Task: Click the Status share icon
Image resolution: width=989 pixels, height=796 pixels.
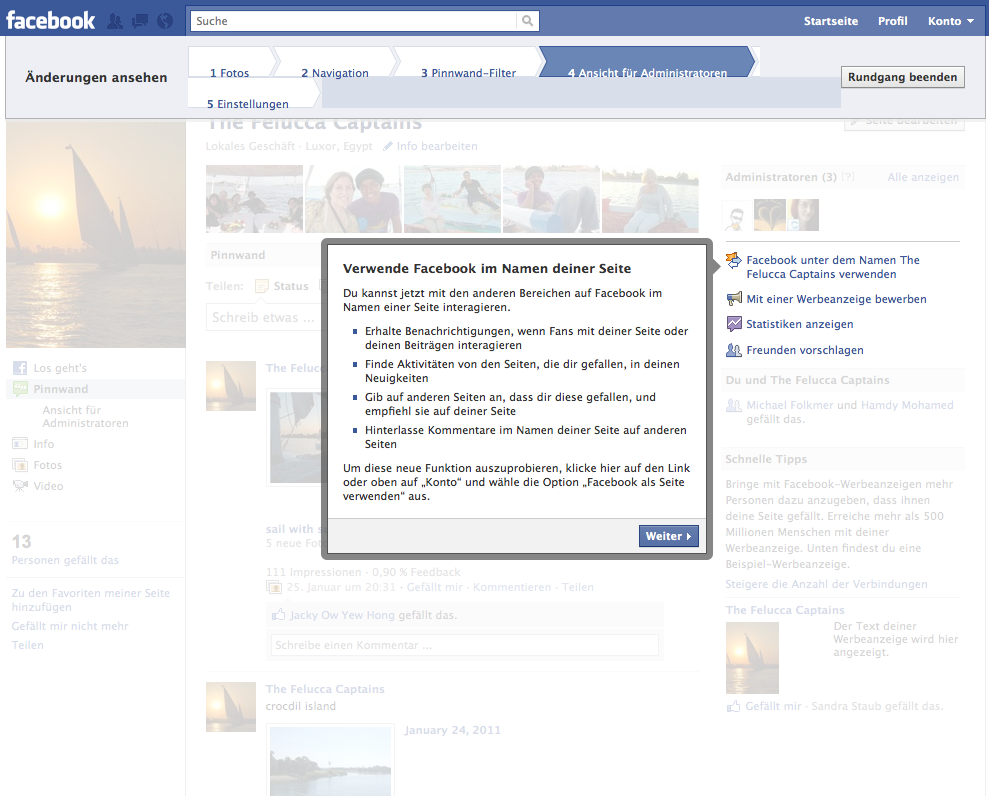Action: (262, 286)
